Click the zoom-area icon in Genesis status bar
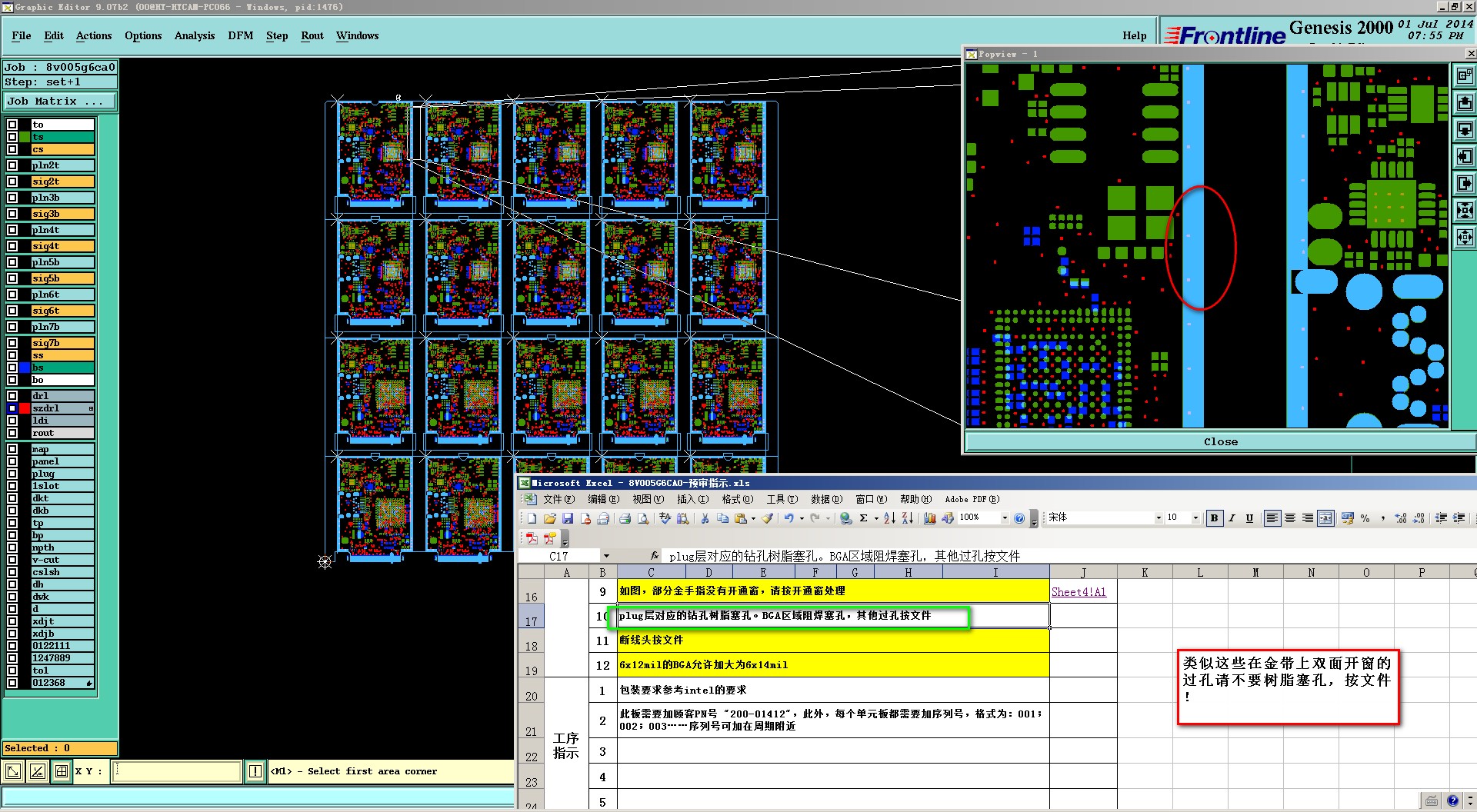 tap(13, 771)
